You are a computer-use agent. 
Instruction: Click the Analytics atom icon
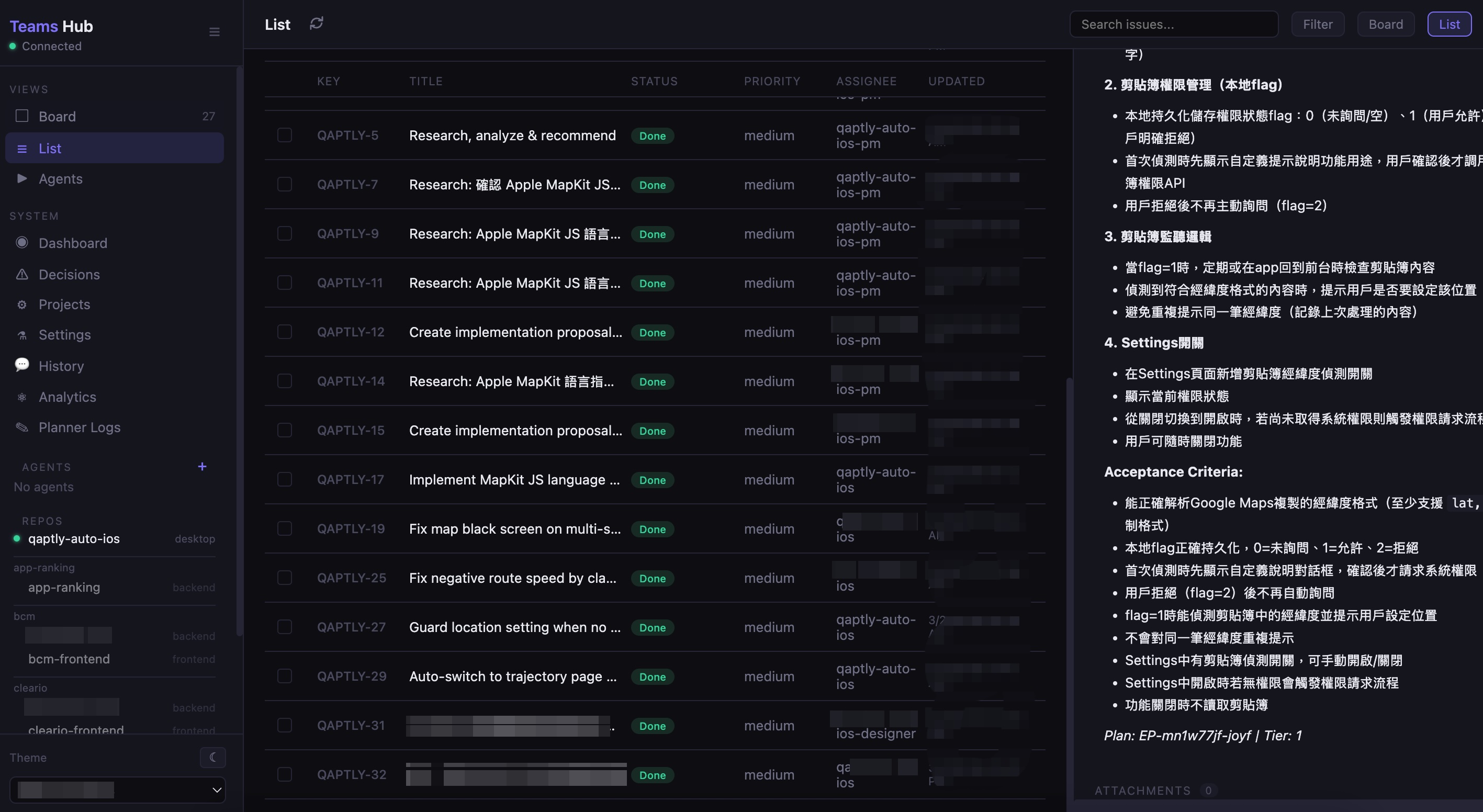pos(22,397)
